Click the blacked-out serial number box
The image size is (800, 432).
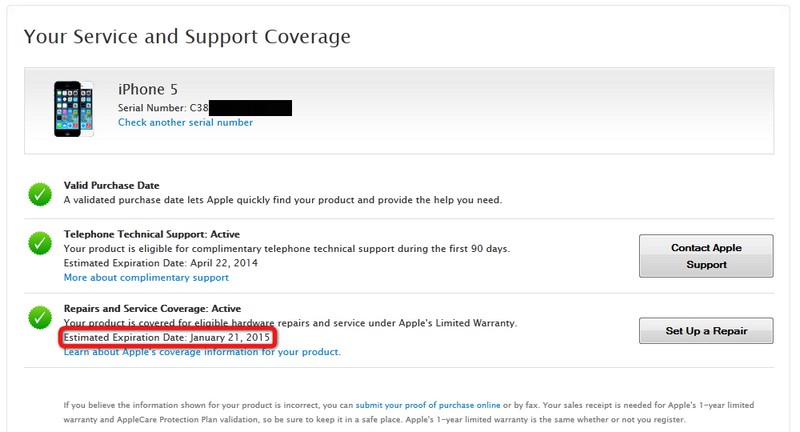point(251,107)
